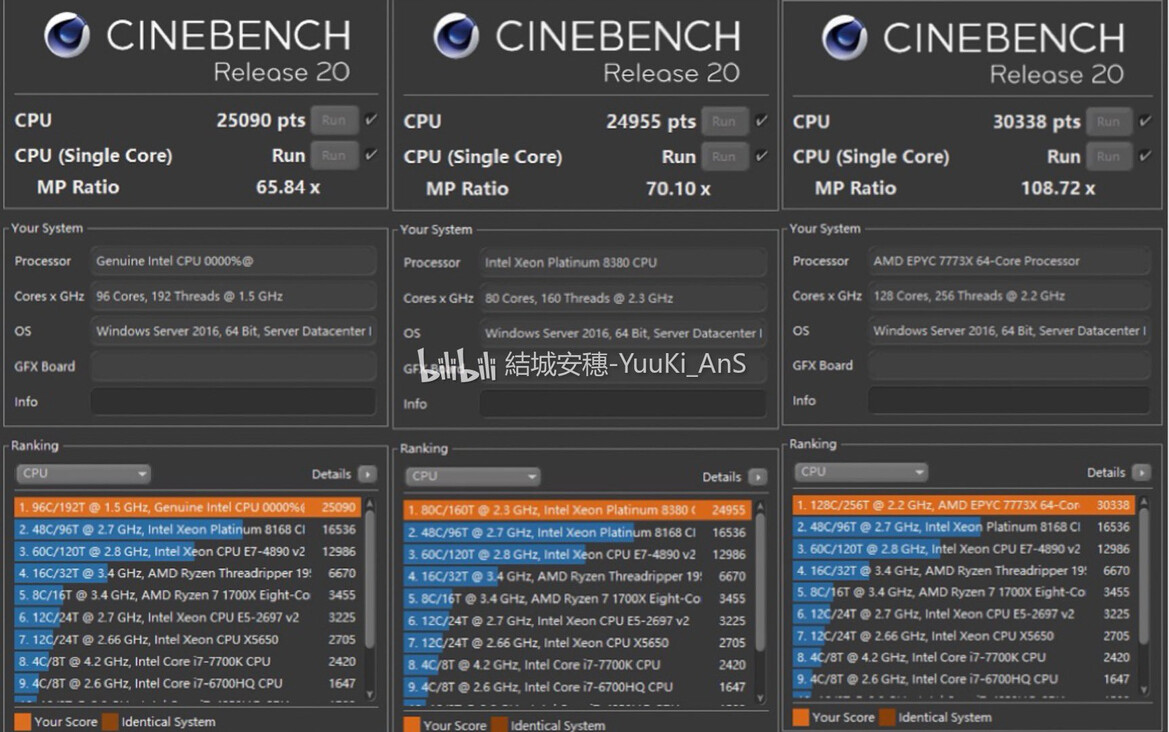1169x732 pixels.
Task: Select the Xeon X5650 row in the EPYC window
Action: click(964, 636)
